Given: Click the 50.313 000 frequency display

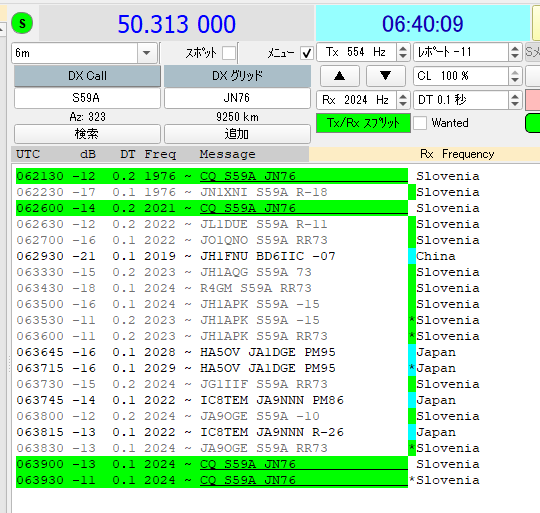Looking at the screenshot, I should (177, 24).
